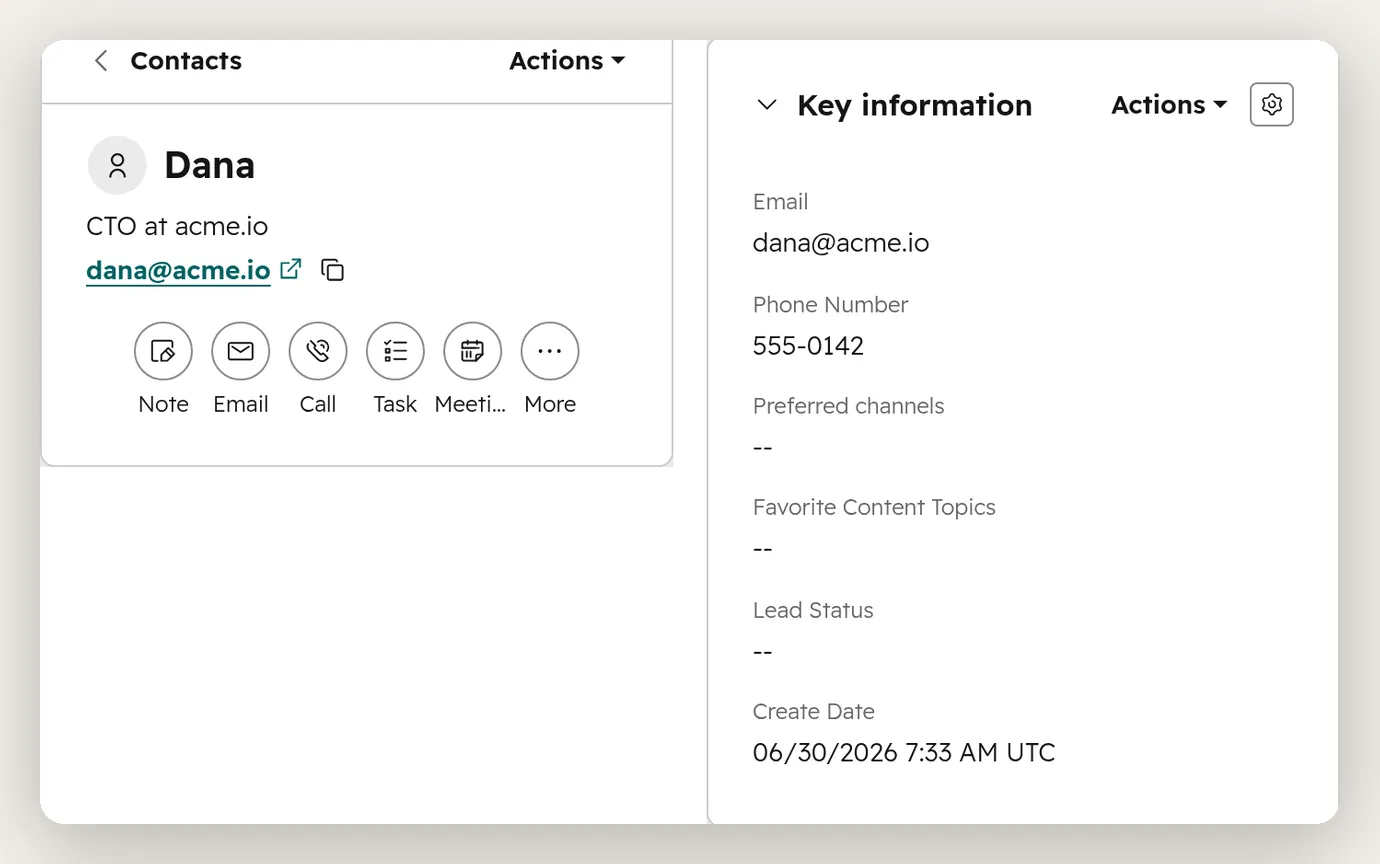Click the Phone Number value 555-0142
This screenshot has width=1380, height=864.
click(808, 346)
